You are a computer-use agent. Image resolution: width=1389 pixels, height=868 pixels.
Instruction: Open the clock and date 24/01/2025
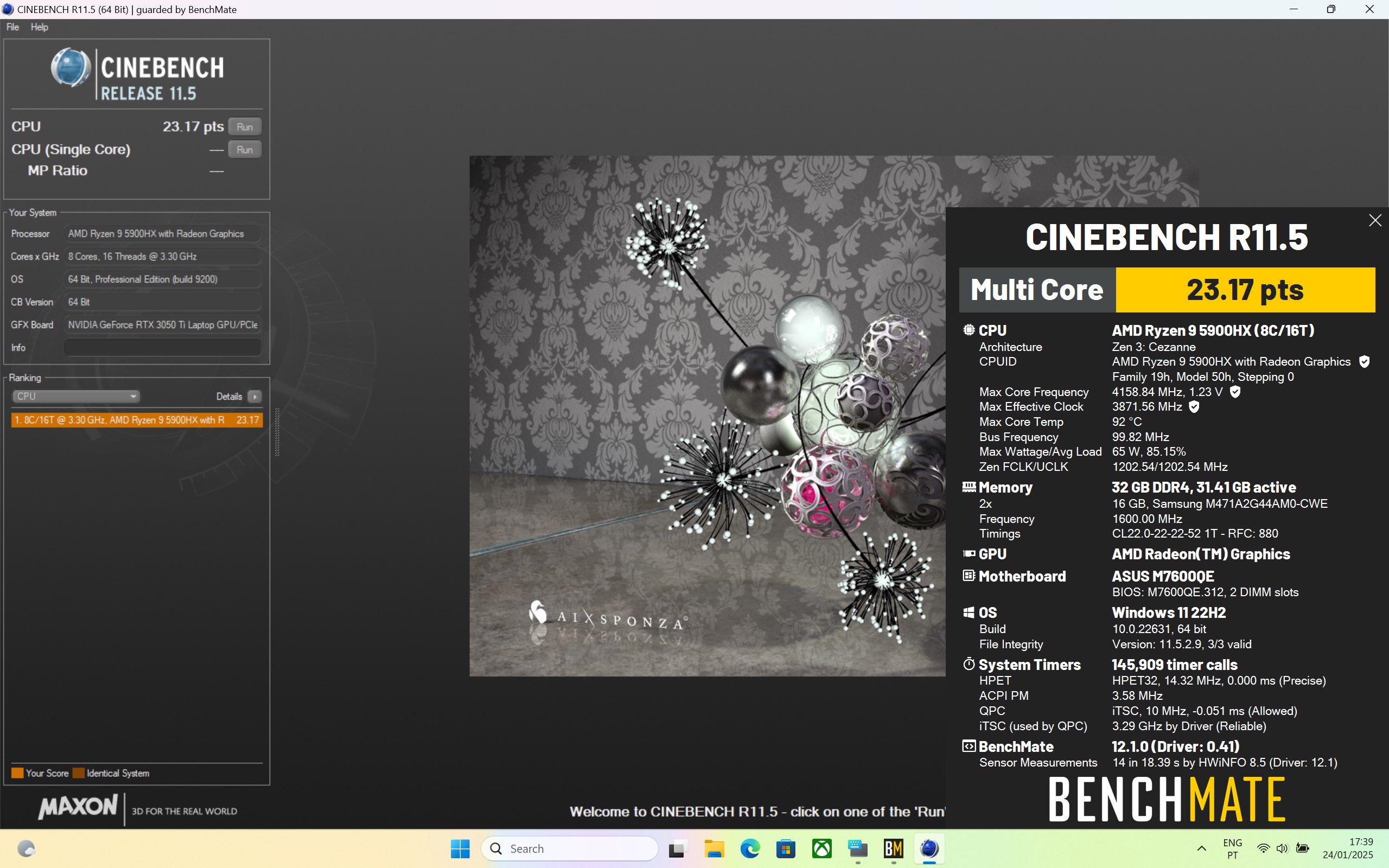click(x=1348, y=848)
